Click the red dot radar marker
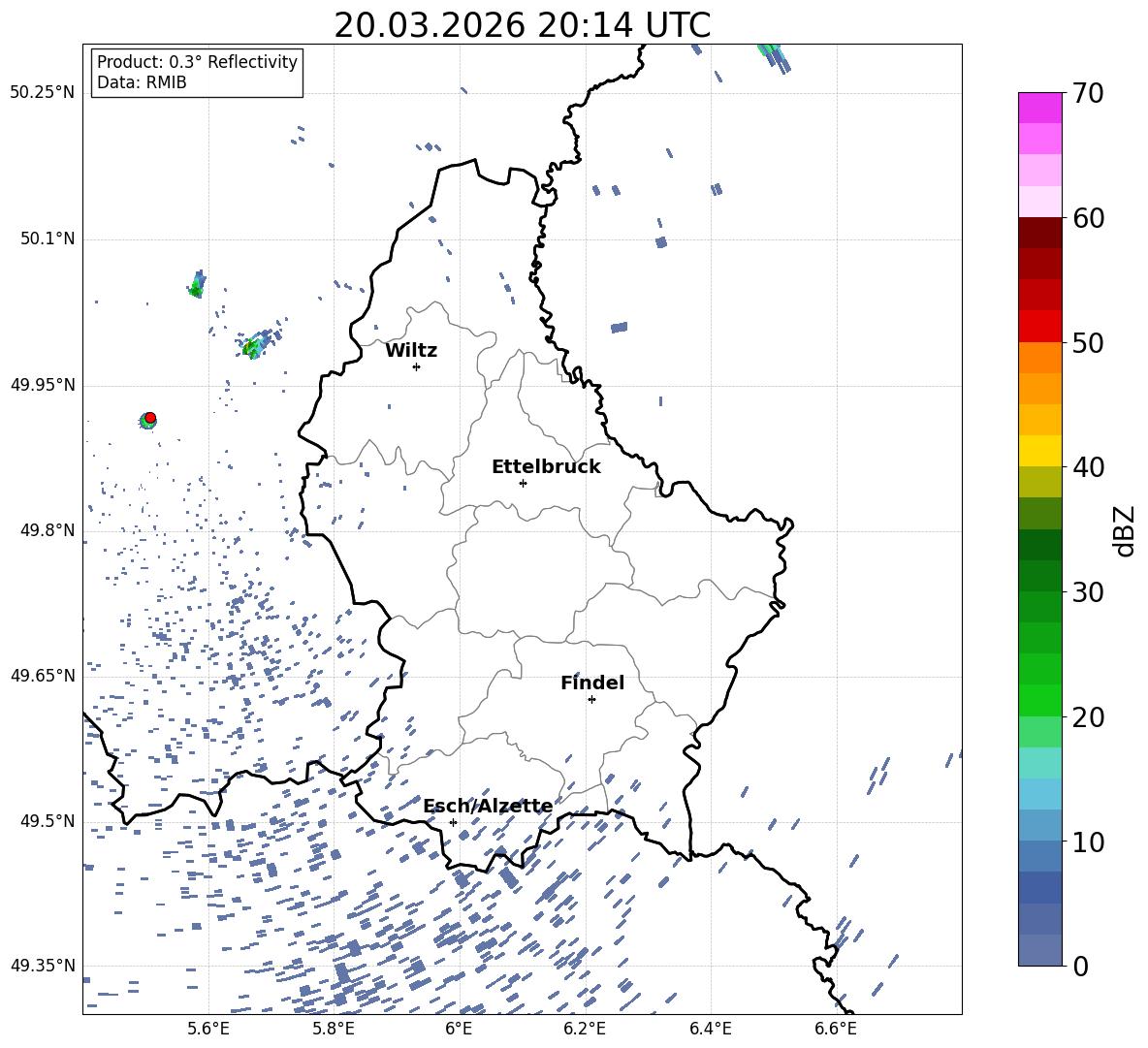Image resolution: width=1148 pixels, height=1048 pixels. 150,418
